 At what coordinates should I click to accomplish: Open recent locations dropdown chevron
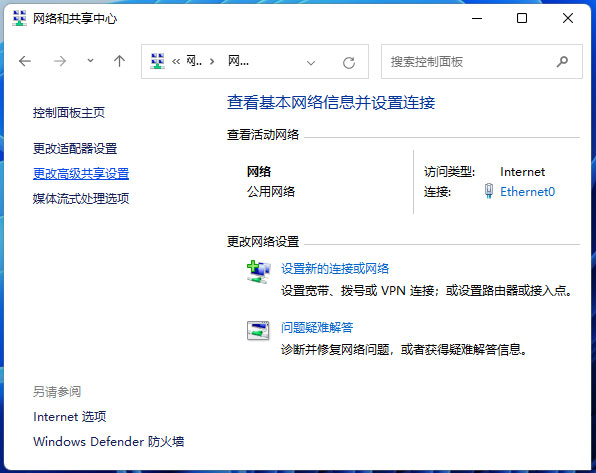[90, 60]
